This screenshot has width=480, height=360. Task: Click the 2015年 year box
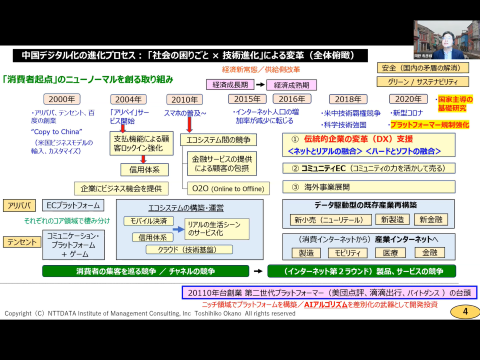pyautogui.click(x=247, y=99)
